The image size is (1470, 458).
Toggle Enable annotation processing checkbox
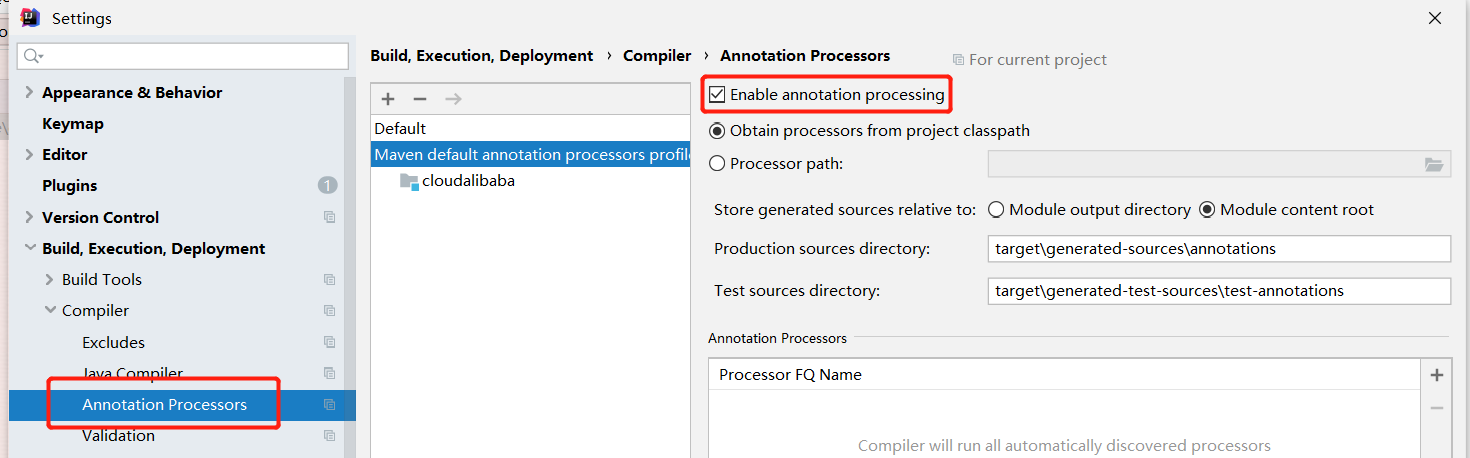click(x=717, y=95)
